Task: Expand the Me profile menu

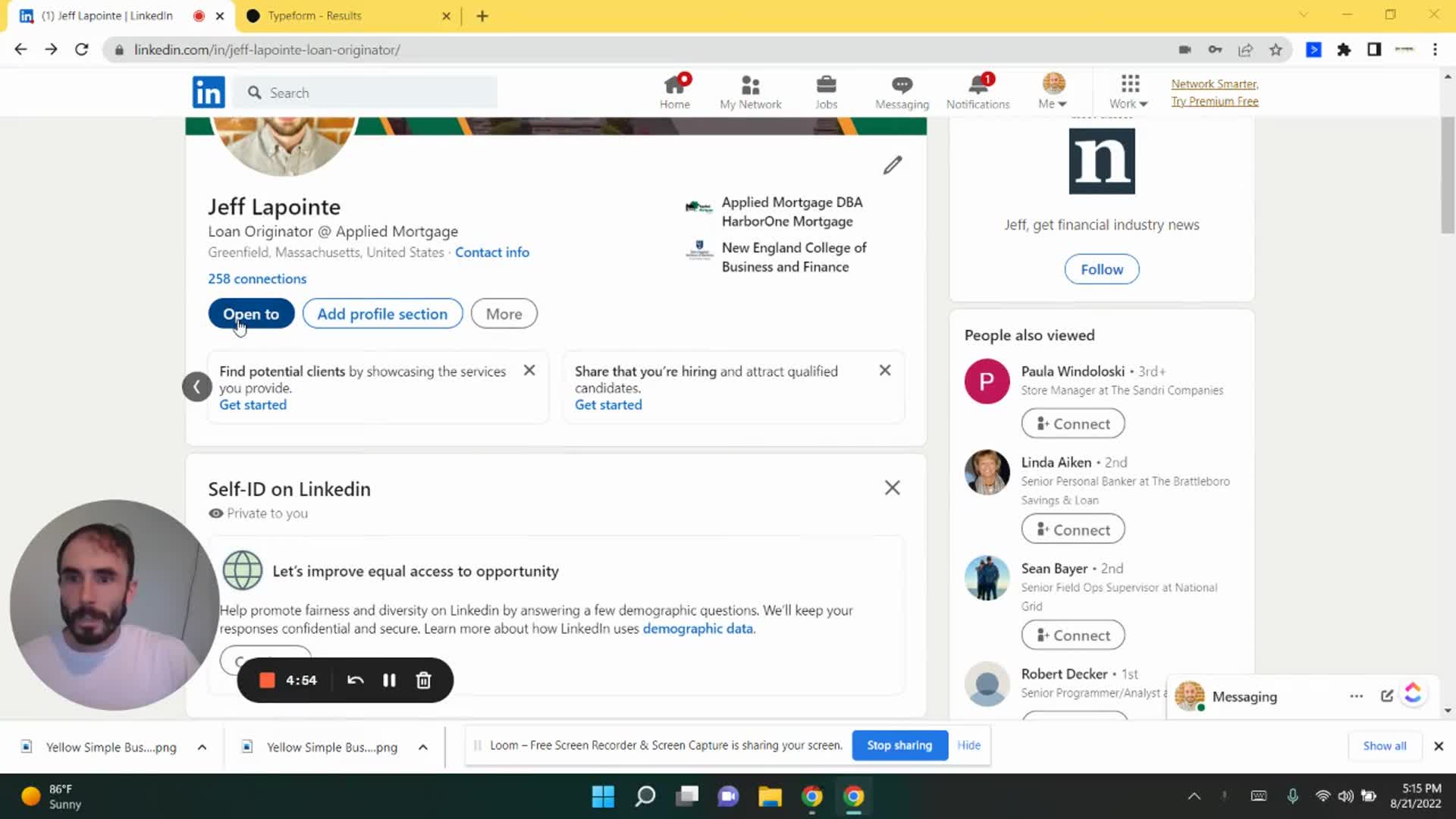Action: 1053,93
